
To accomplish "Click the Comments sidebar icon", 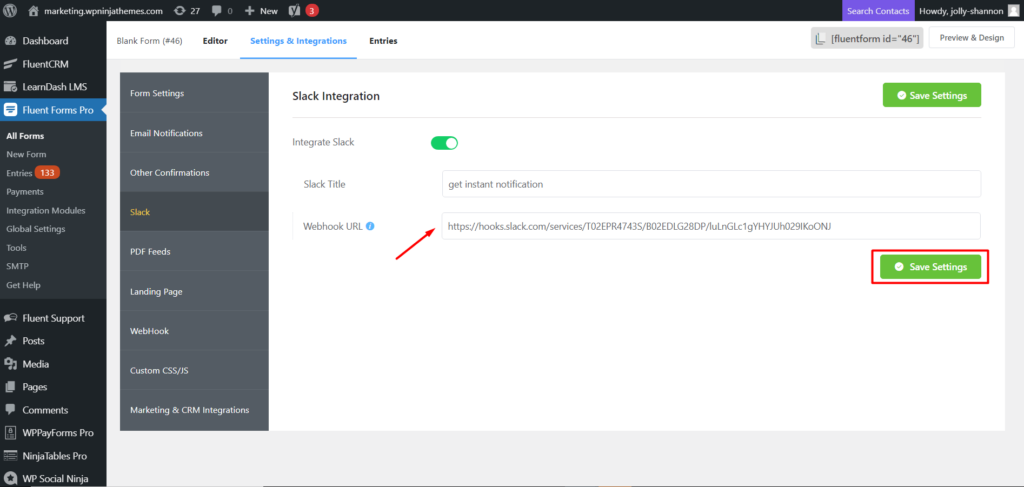I will pyautogui.click(x=10, y=410).
